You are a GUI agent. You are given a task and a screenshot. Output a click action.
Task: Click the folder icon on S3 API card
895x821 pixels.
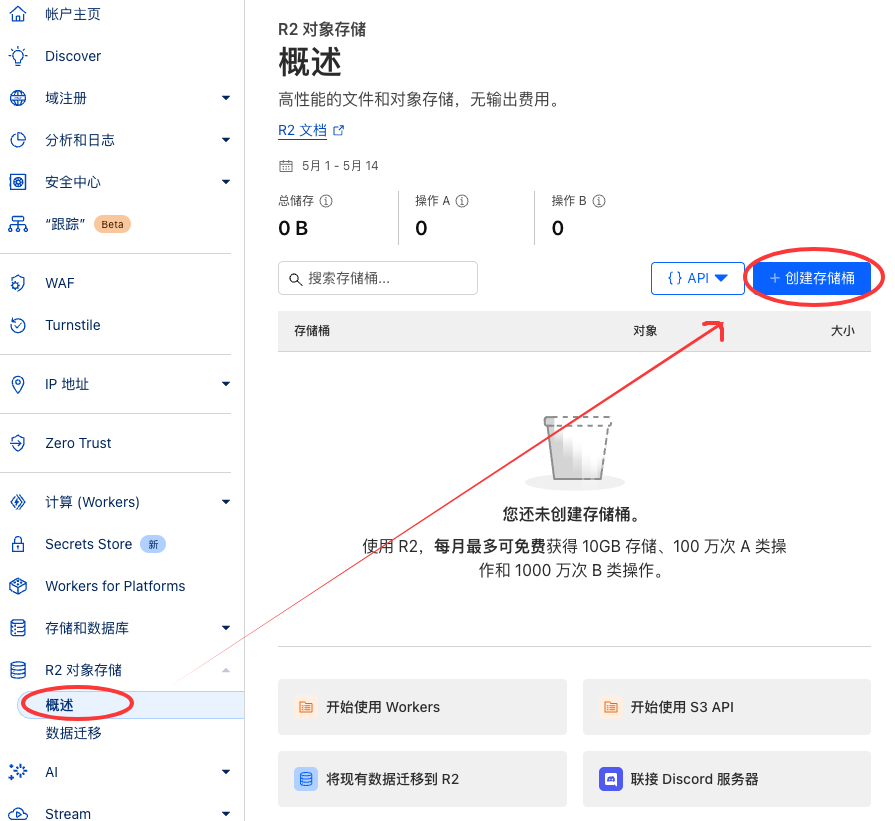(x=611, y=707)
